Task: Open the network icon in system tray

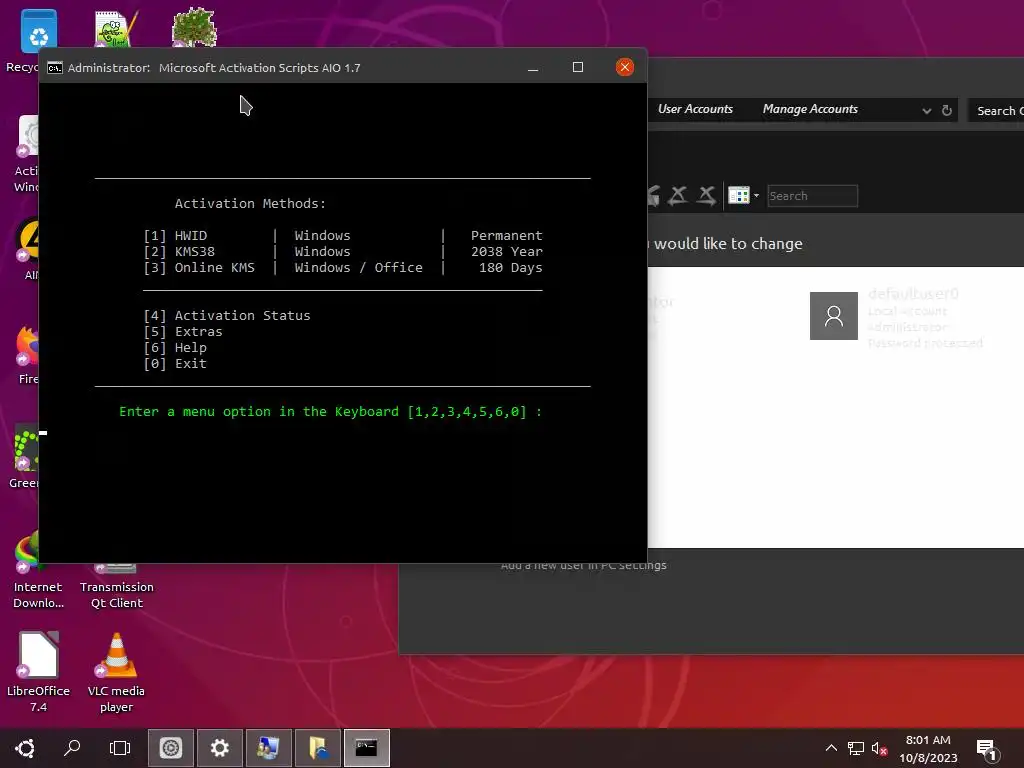Action: (x=856, y=748)
